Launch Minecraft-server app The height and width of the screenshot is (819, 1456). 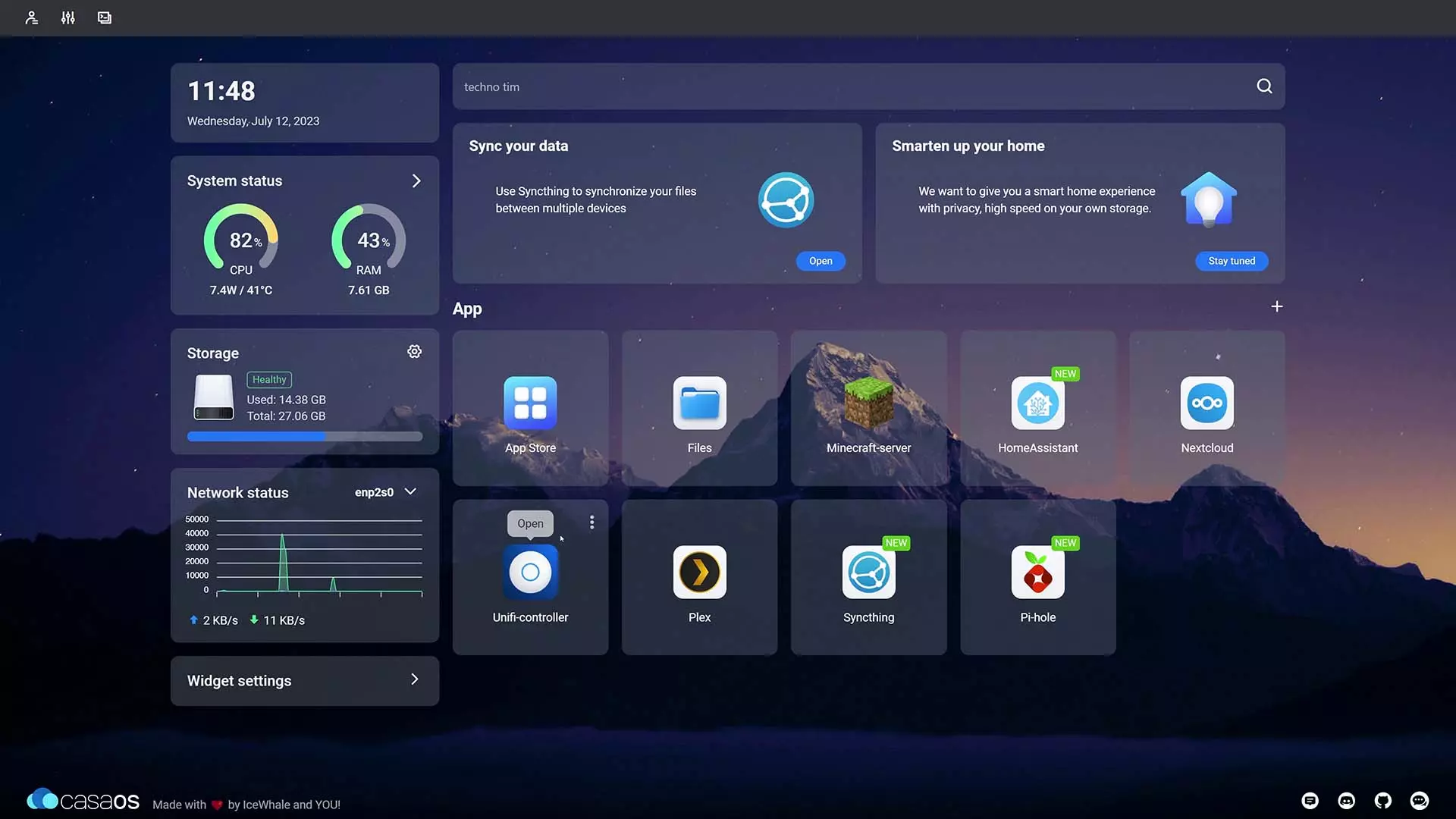point(868,403)
